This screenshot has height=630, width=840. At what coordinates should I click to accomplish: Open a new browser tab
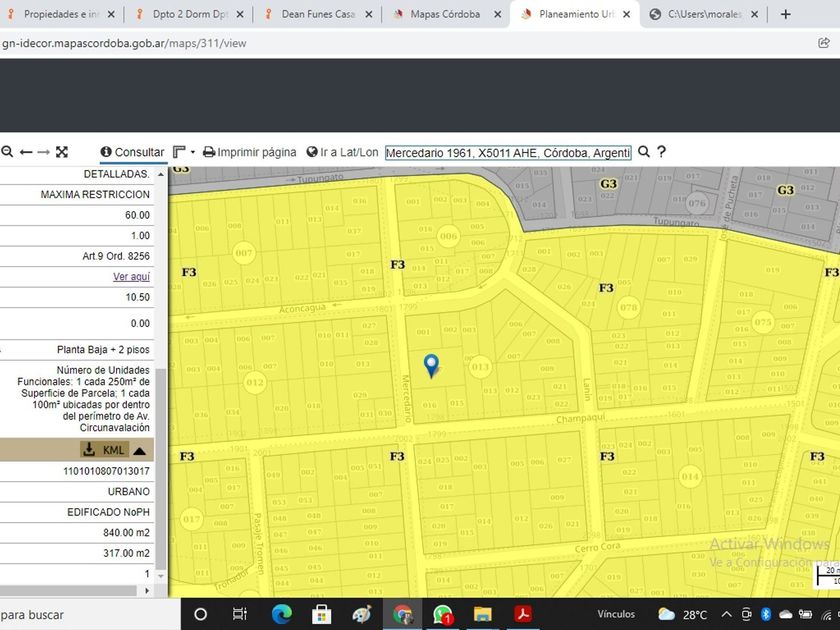pos(785,14)
